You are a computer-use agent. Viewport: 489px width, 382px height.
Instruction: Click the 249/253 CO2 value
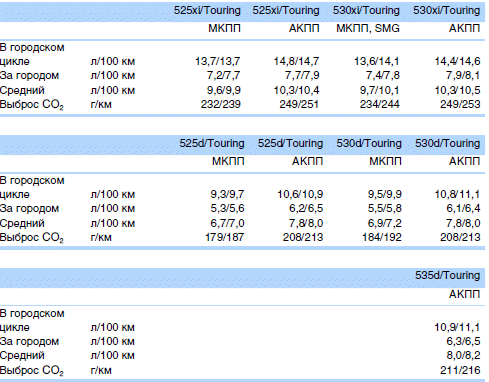tap(460, 104)
